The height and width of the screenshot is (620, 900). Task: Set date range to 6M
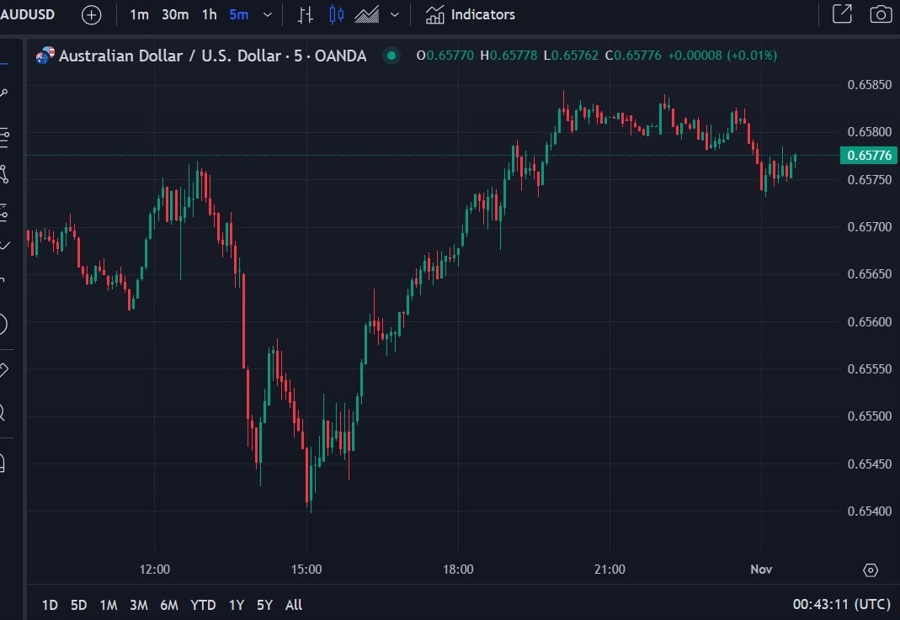[169, 605]
